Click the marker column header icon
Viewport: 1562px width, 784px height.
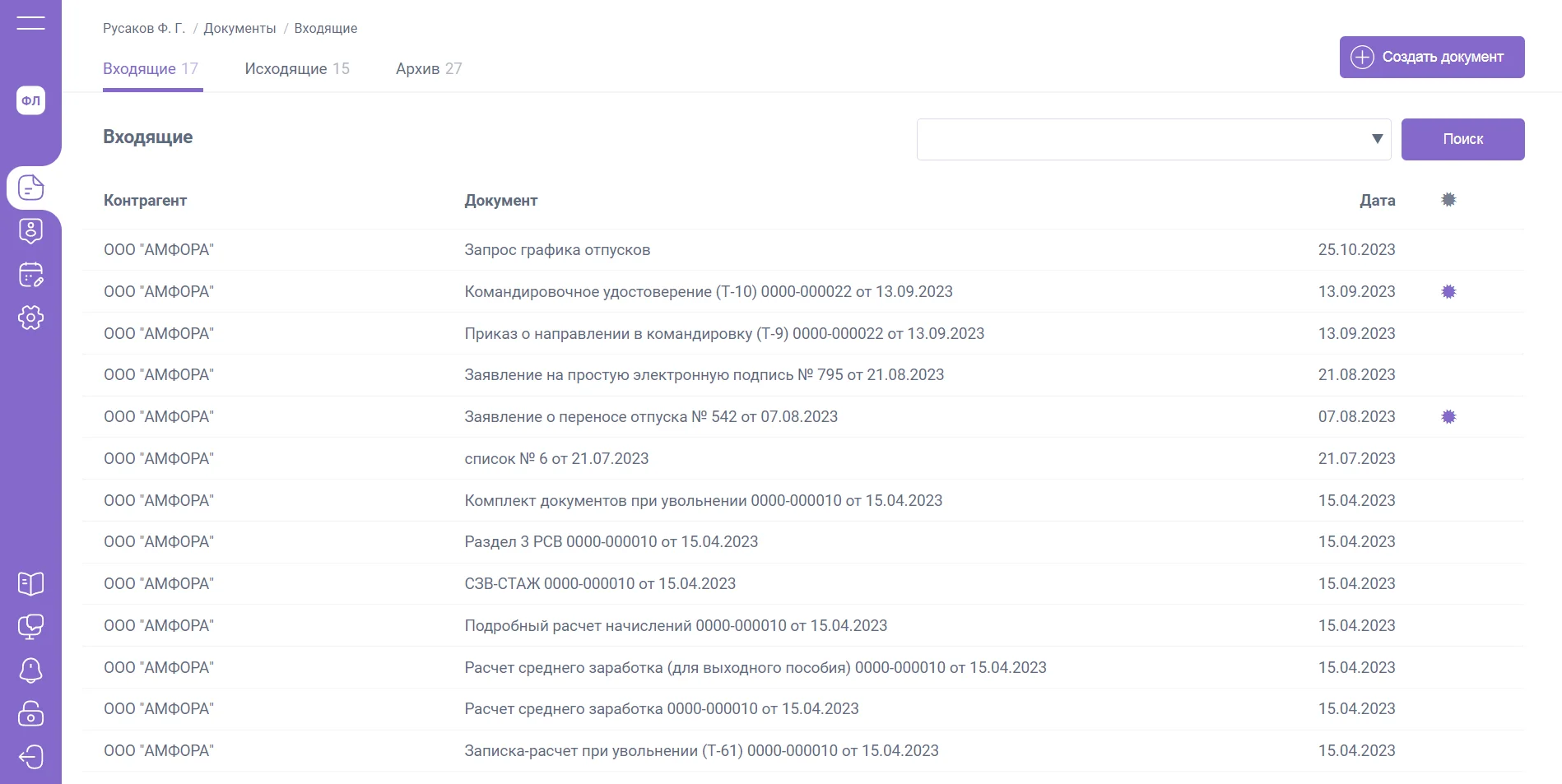pyautogui.click(x=1448, y=200)
